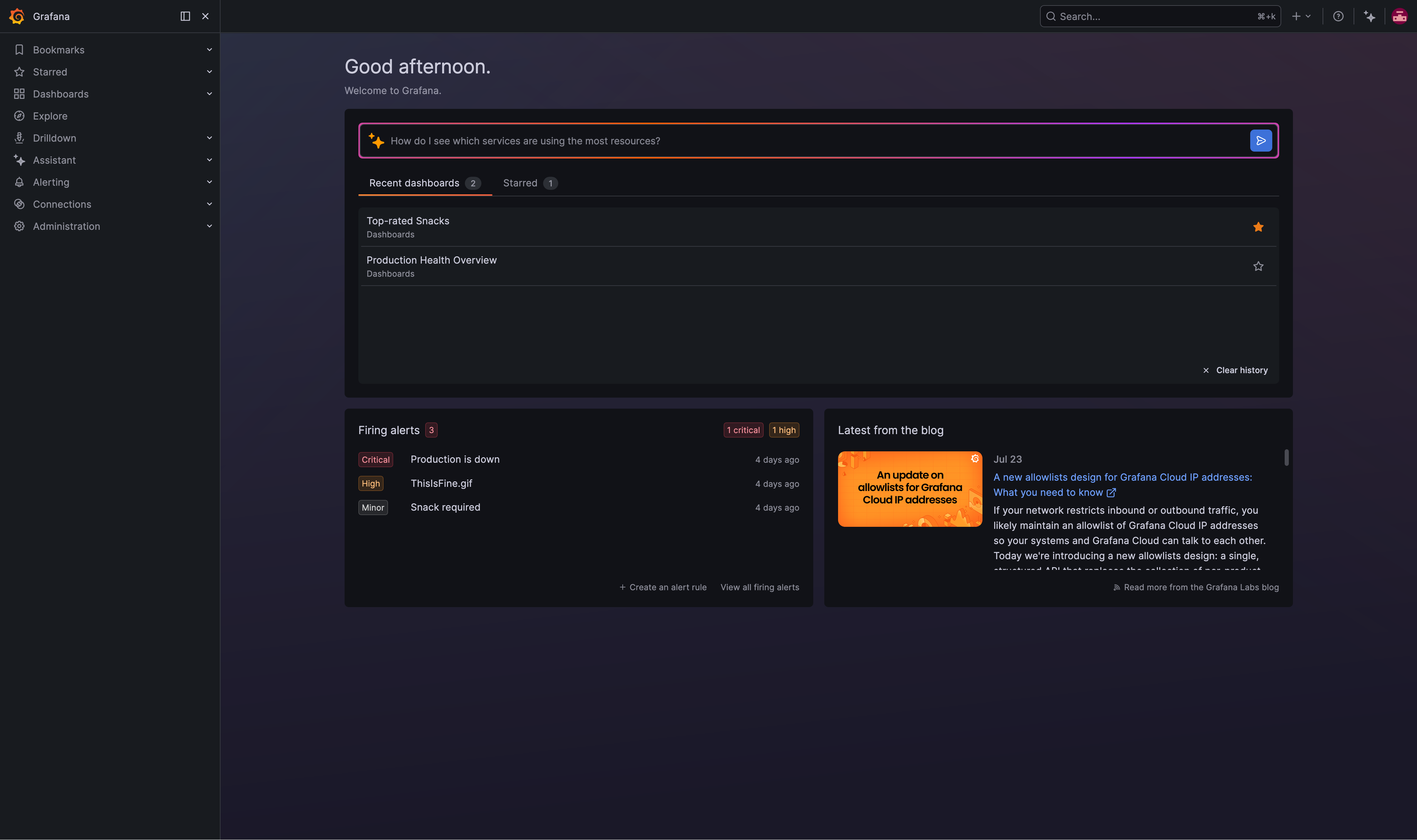Viewport: 1417px width, 840px height.
Task: Expand the Drilldown section chevron
Action: (x=210, y=138)
